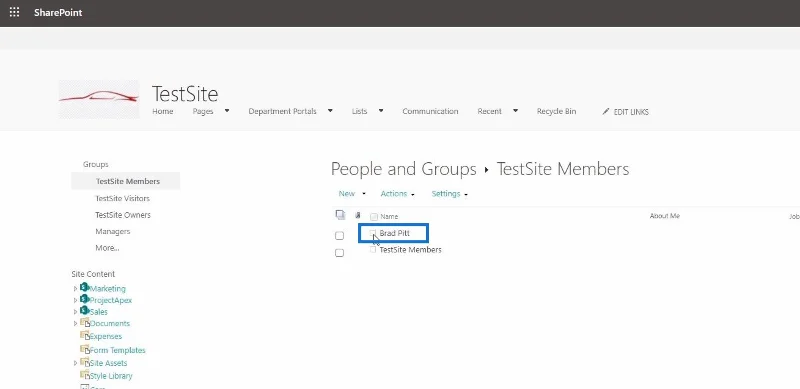Expand the Documents tree node
The image size is (800, 389).
(76, 323)
